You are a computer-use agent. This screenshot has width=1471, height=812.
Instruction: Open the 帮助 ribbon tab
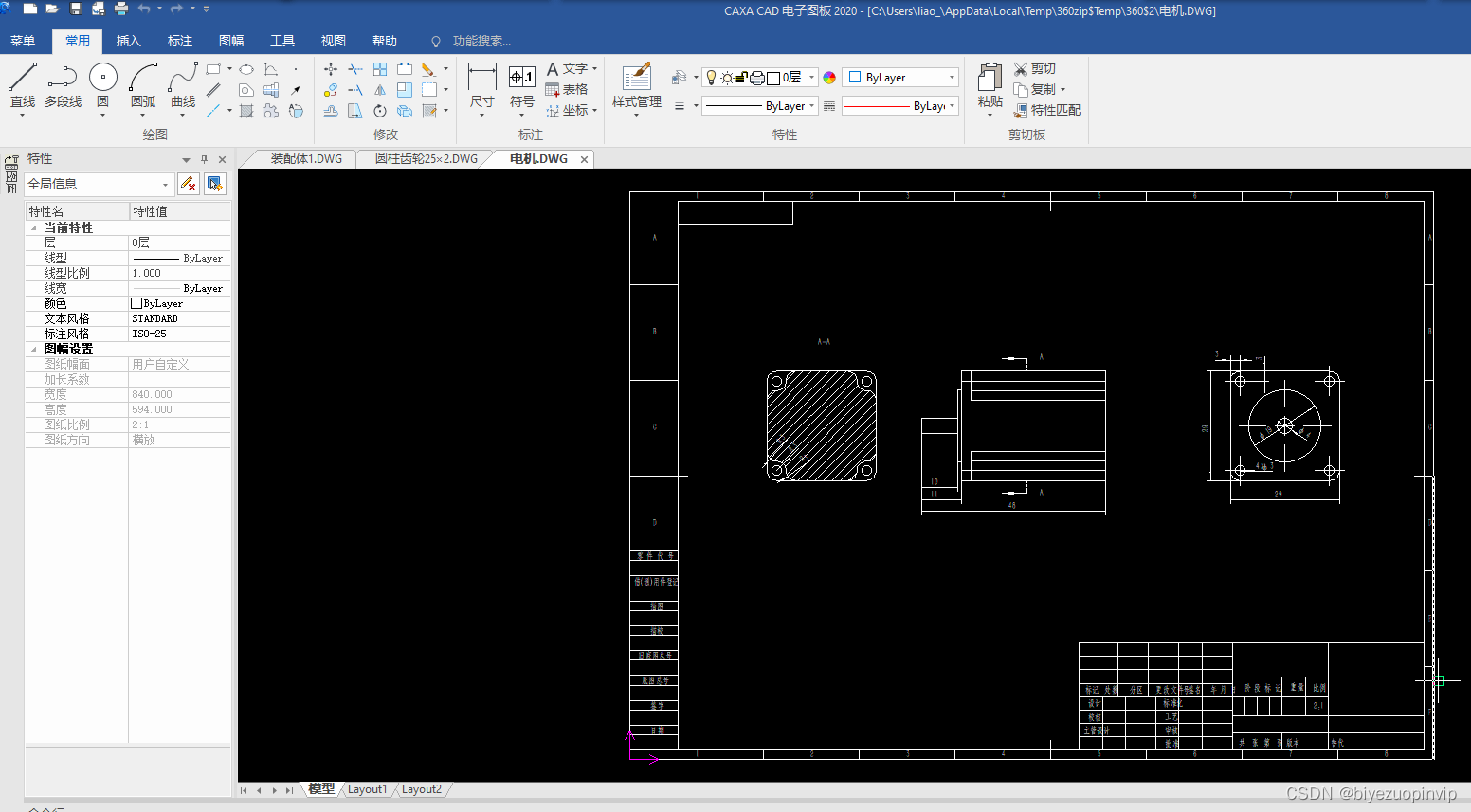(385, 41)
